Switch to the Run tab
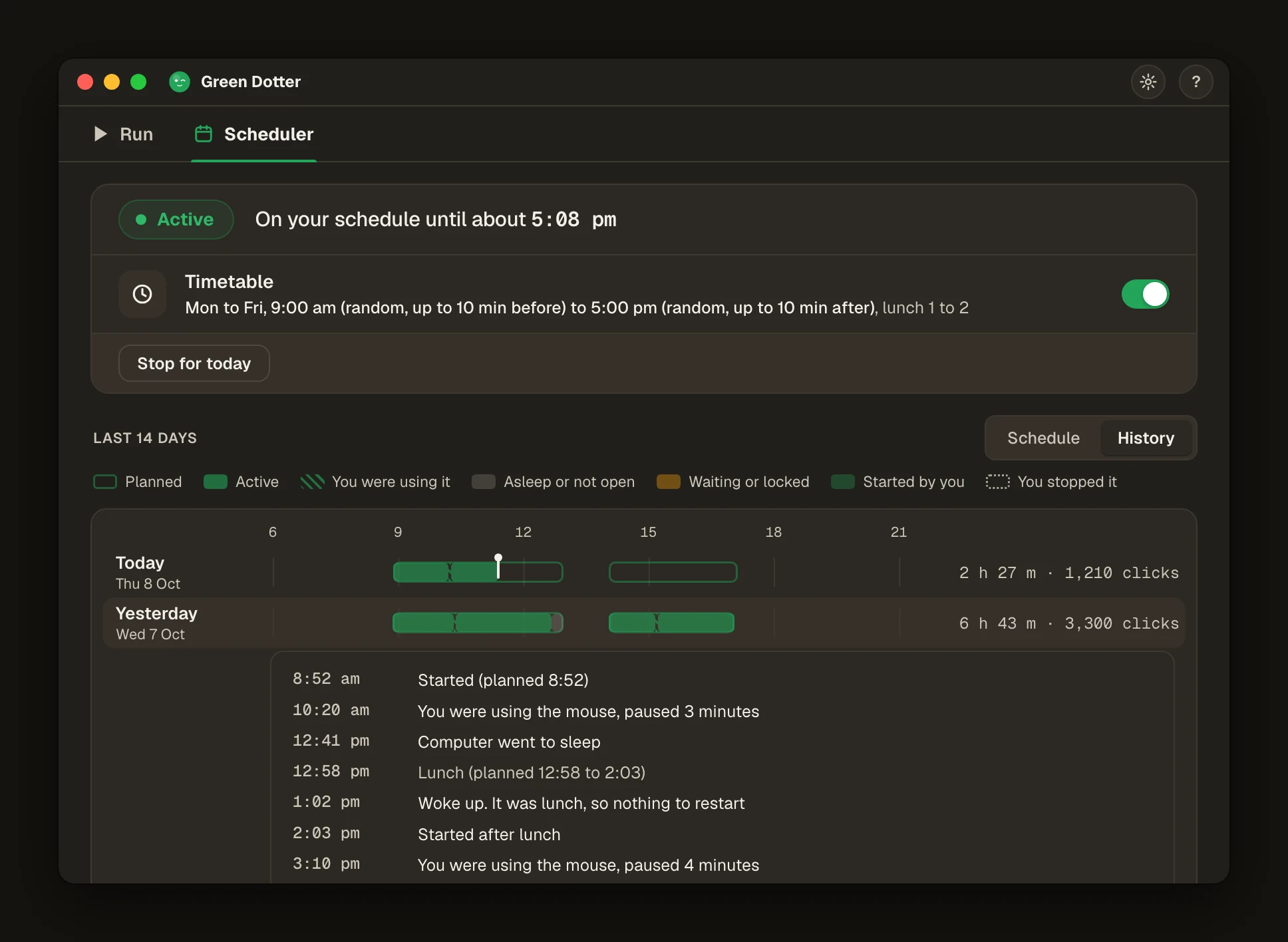The height and width of the screenshot is (942, 1288). click(x=123, y=134)
